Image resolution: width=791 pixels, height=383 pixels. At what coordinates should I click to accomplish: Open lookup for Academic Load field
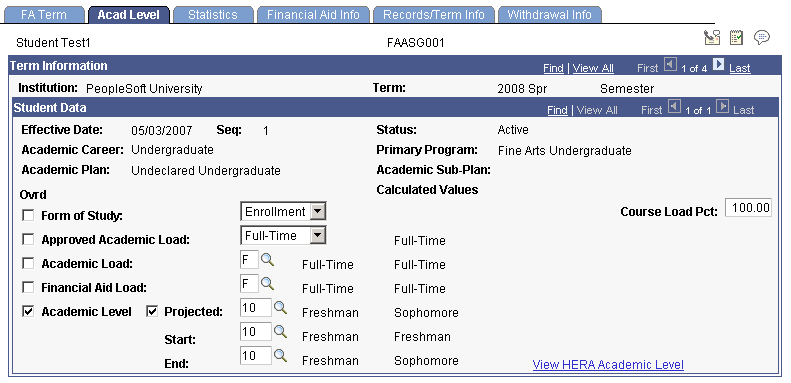[267, 260]
